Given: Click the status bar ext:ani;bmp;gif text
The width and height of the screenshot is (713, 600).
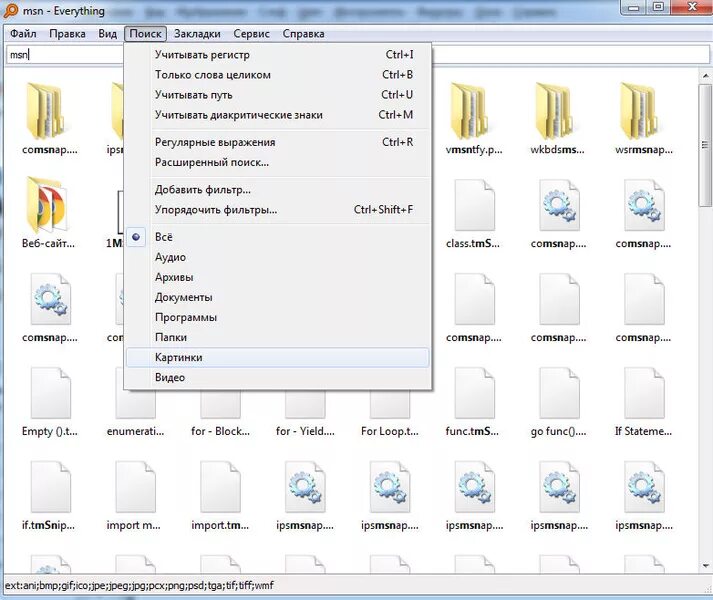Looking at the screenshot, I should coord(139,585).
